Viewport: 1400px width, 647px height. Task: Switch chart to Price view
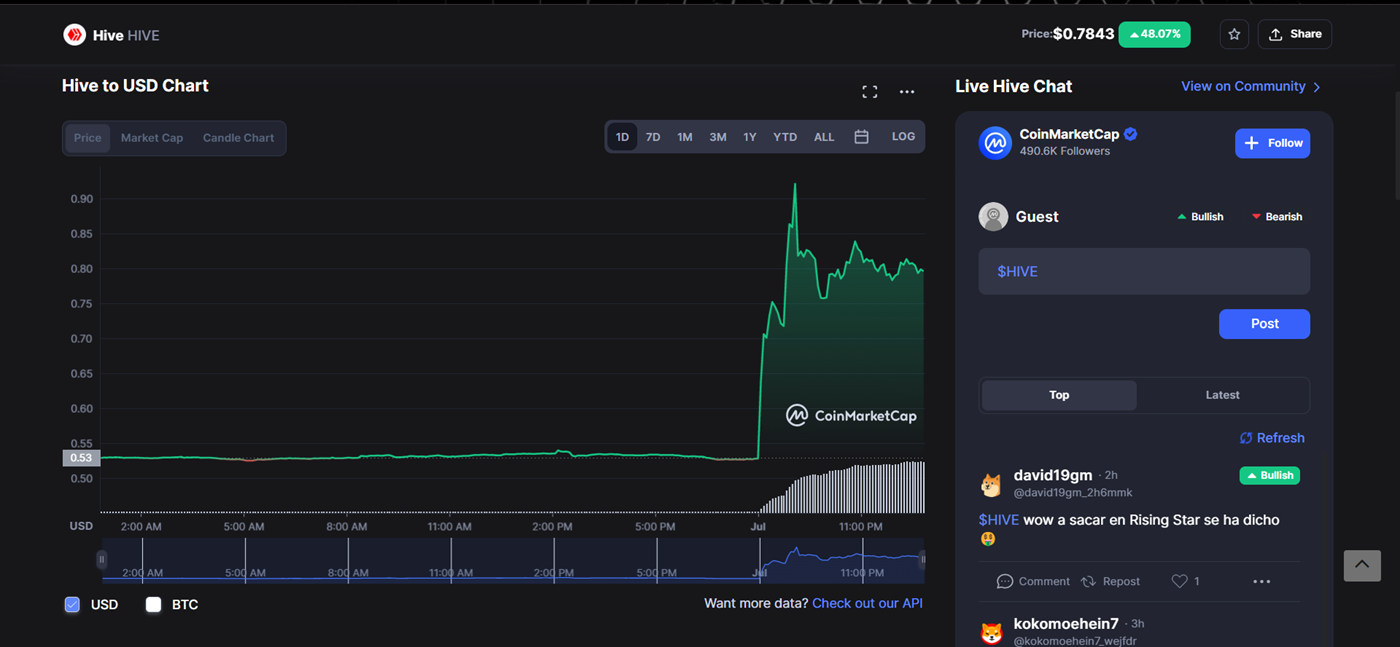coord(88,138)
